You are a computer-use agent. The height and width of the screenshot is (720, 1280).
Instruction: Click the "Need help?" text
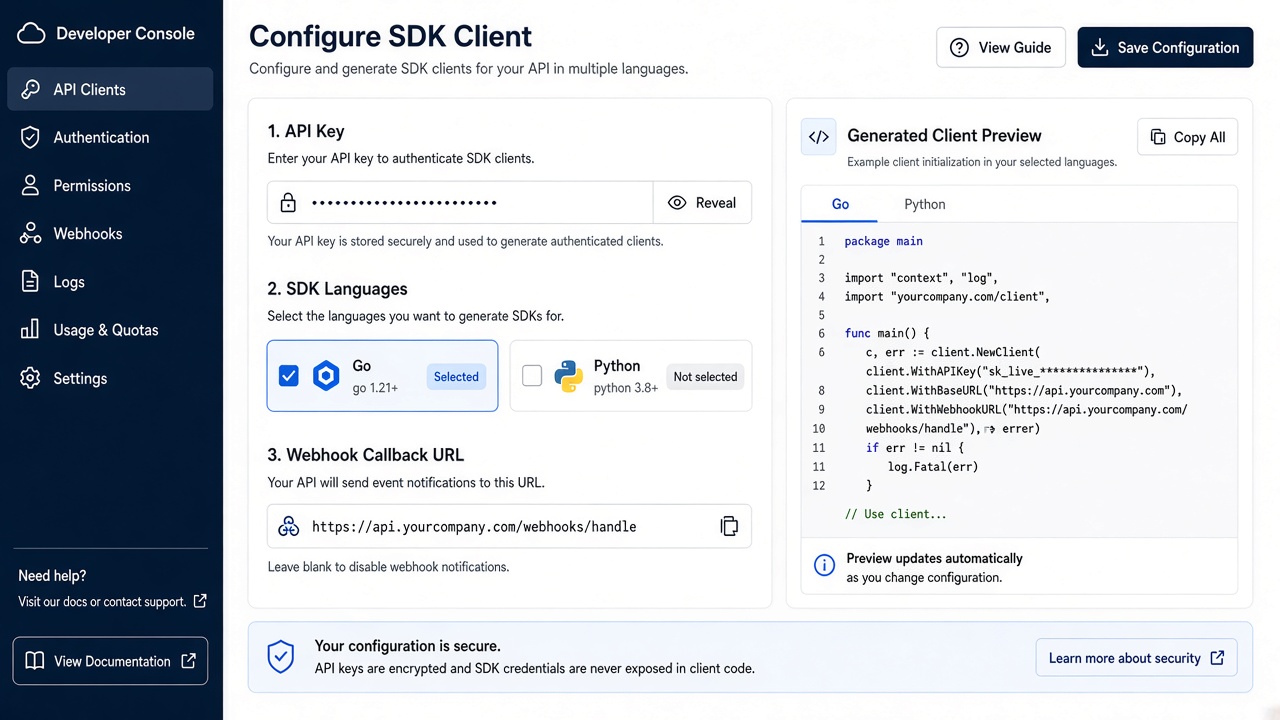tap(52, 576)
